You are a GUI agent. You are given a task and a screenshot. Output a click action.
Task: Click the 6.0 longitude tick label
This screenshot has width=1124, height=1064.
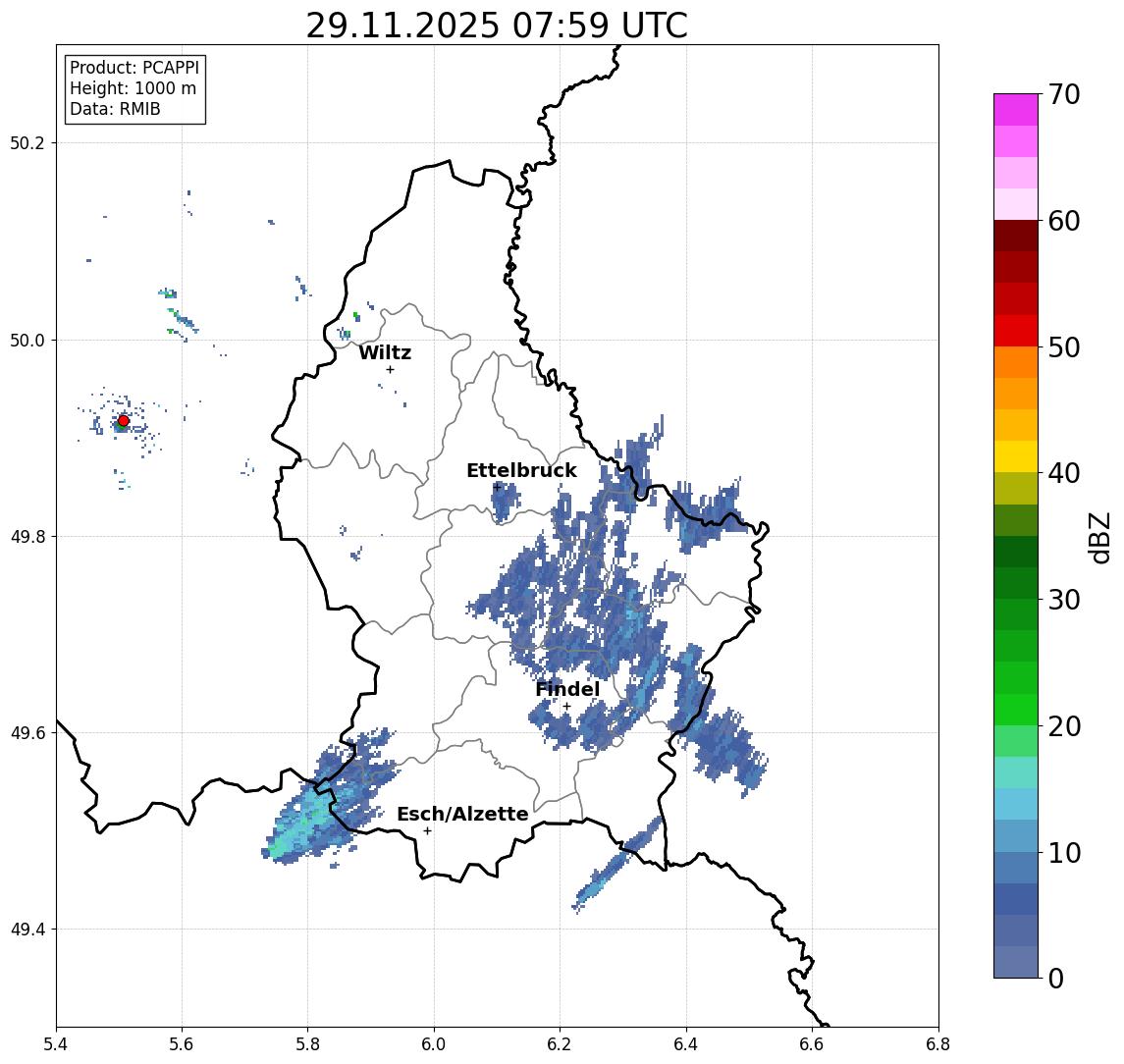click(434, 1044)
